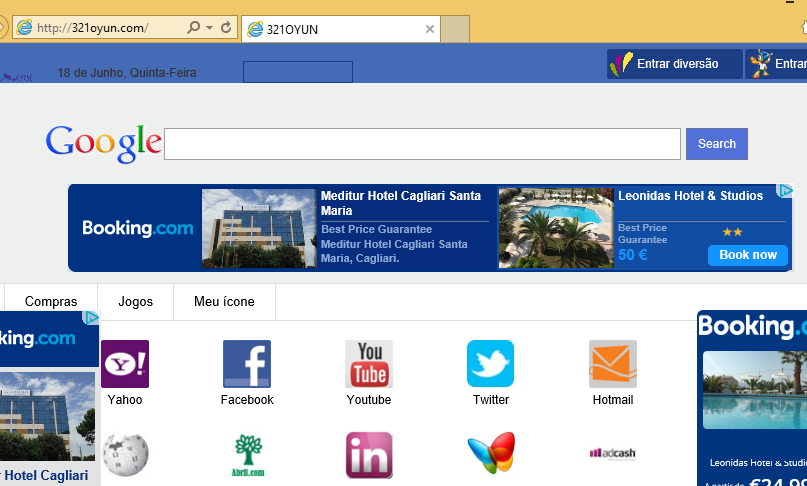Click the Internet Explorer icon in address bar
Image resolution: width=807 pixels, height=486 pixels.
click(x=24, y=27)
